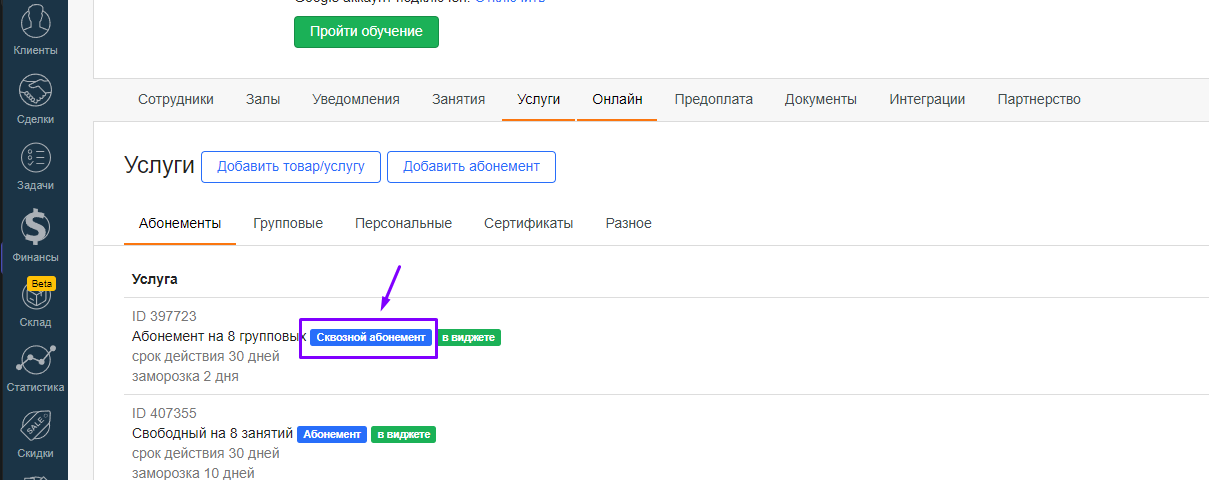Screen dimensions: 1209x480
Task: Open the Свободный на 8 занятий service
Action: (x=212, y=434)
